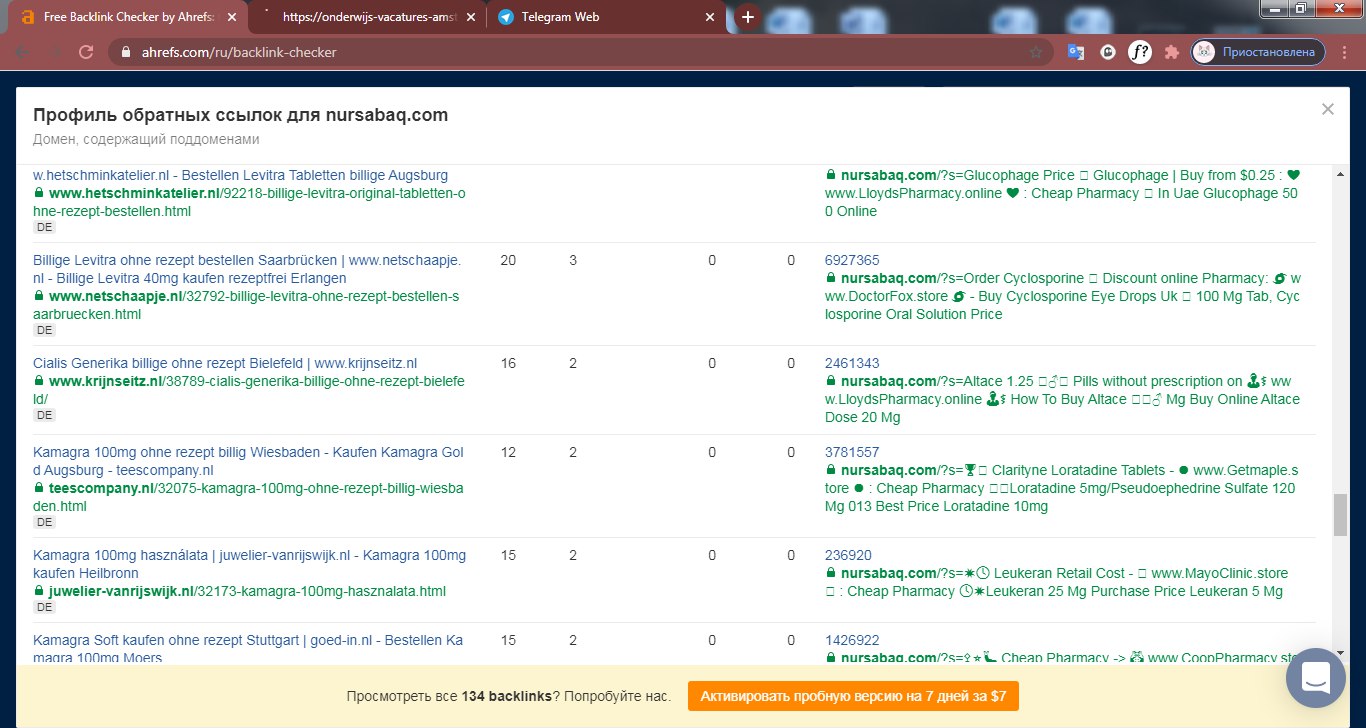The width and height of the screenshot is (1366, 728).
Task: Click site lock icon in address bar
Action: [125, 52]
